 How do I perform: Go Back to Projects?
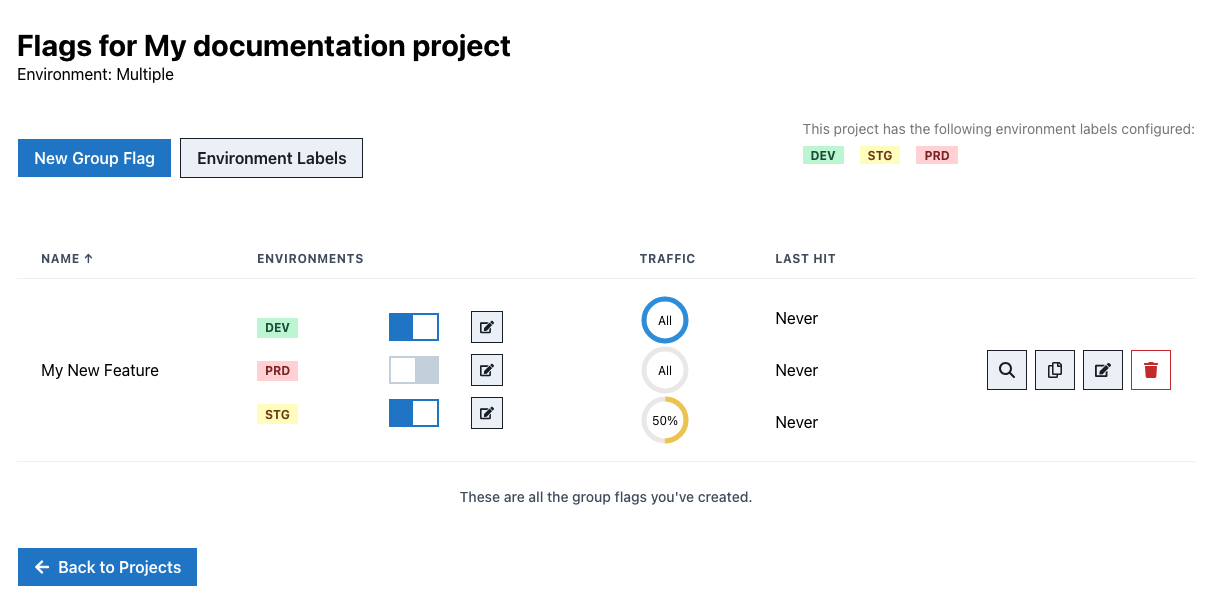coord(107,567)
